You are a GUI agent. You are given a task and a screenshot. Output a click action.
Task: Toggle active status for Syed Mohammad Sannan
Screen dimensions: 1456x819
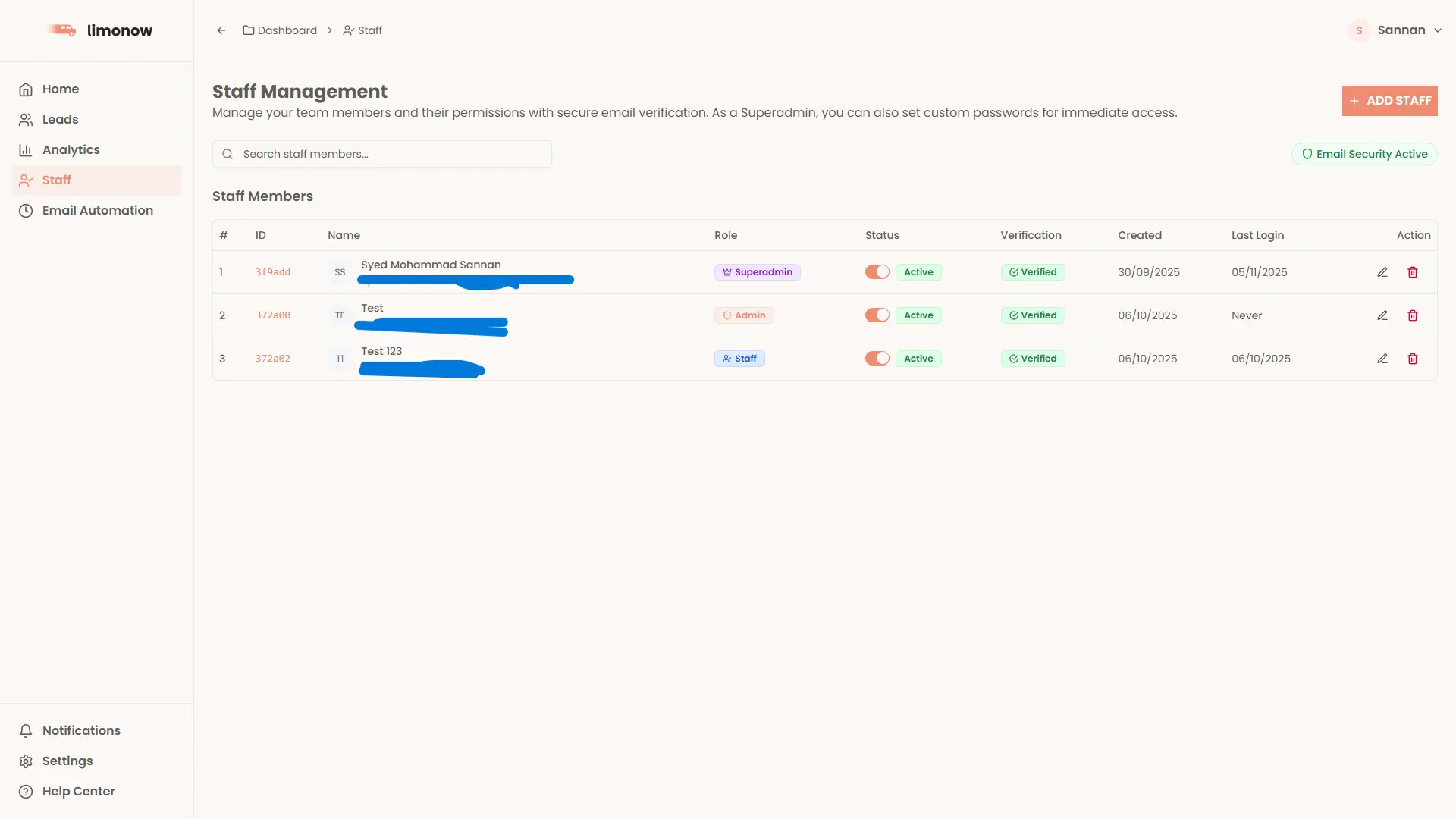(877, 272)
